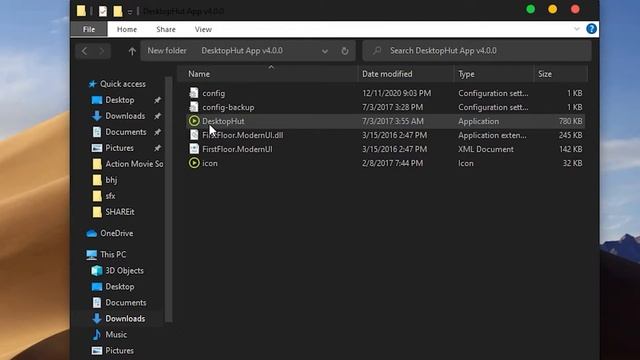
Task: Click the Properties quick access toolbar icon
Action: point(102,11)
